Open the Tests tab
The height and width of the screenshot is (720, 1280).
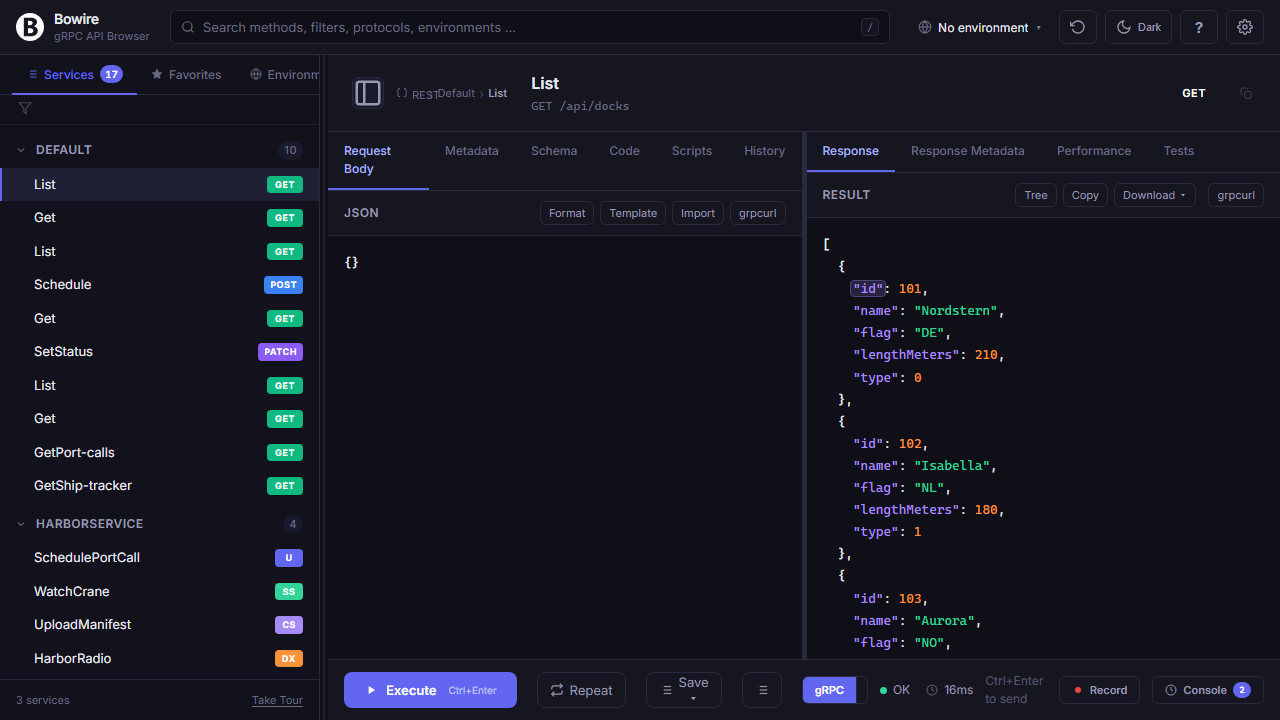(1179, 151)
